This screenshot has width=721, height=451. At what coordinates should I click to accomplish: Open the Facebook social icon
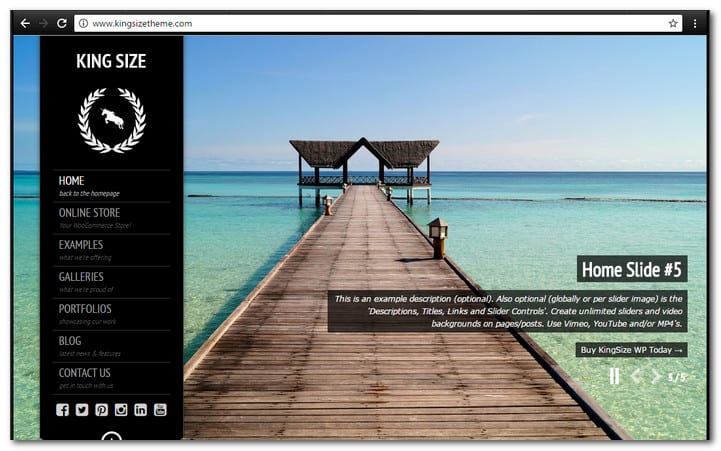tap(63, 410)
